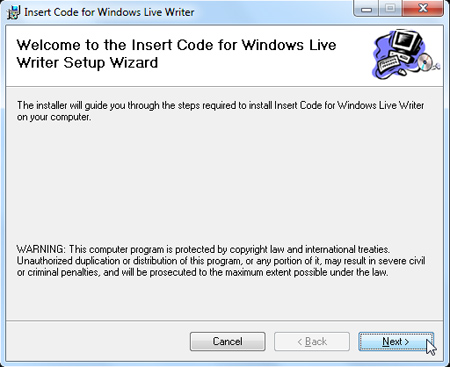Click the window title bar text

coord(109,12)
